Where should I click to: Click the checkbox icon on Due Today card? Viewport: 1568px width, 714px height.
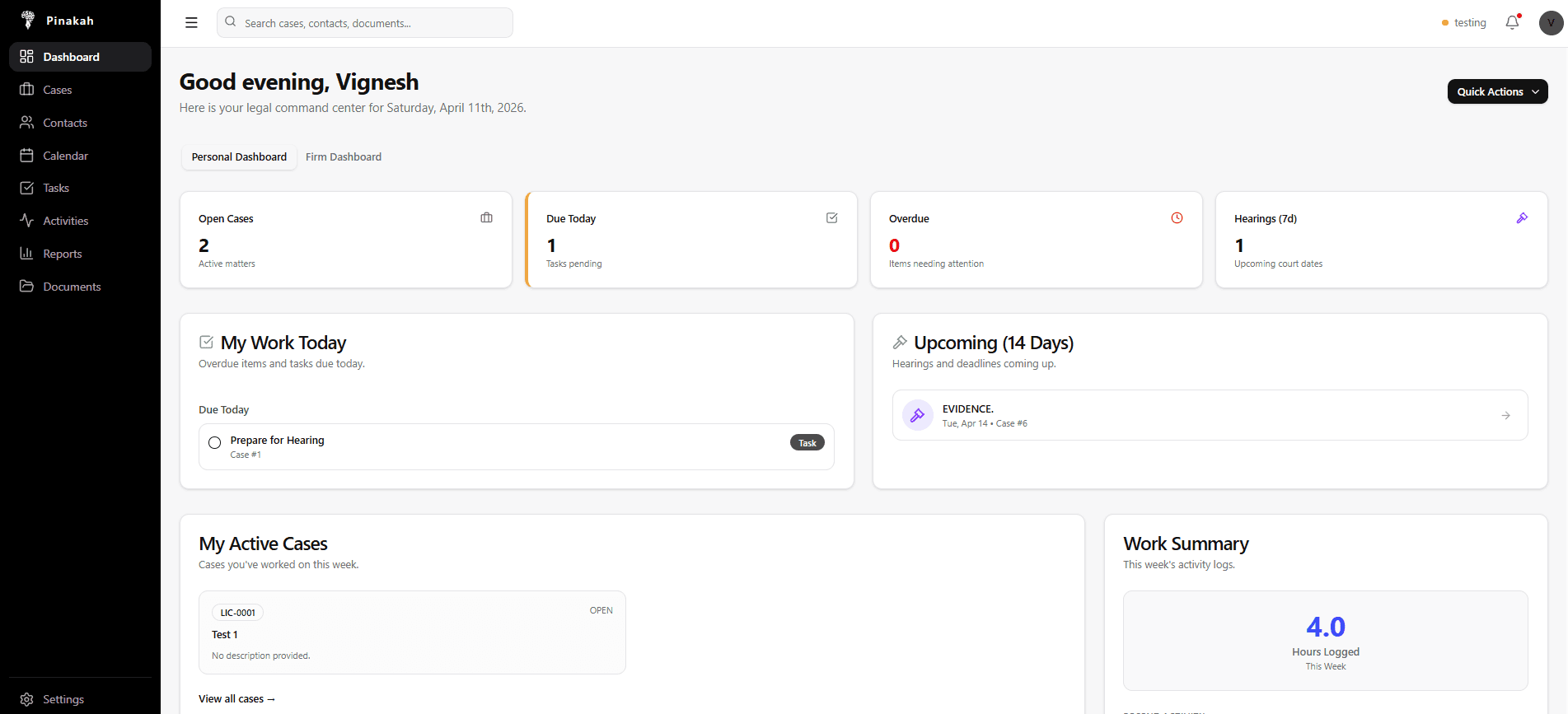pos(832,218)
